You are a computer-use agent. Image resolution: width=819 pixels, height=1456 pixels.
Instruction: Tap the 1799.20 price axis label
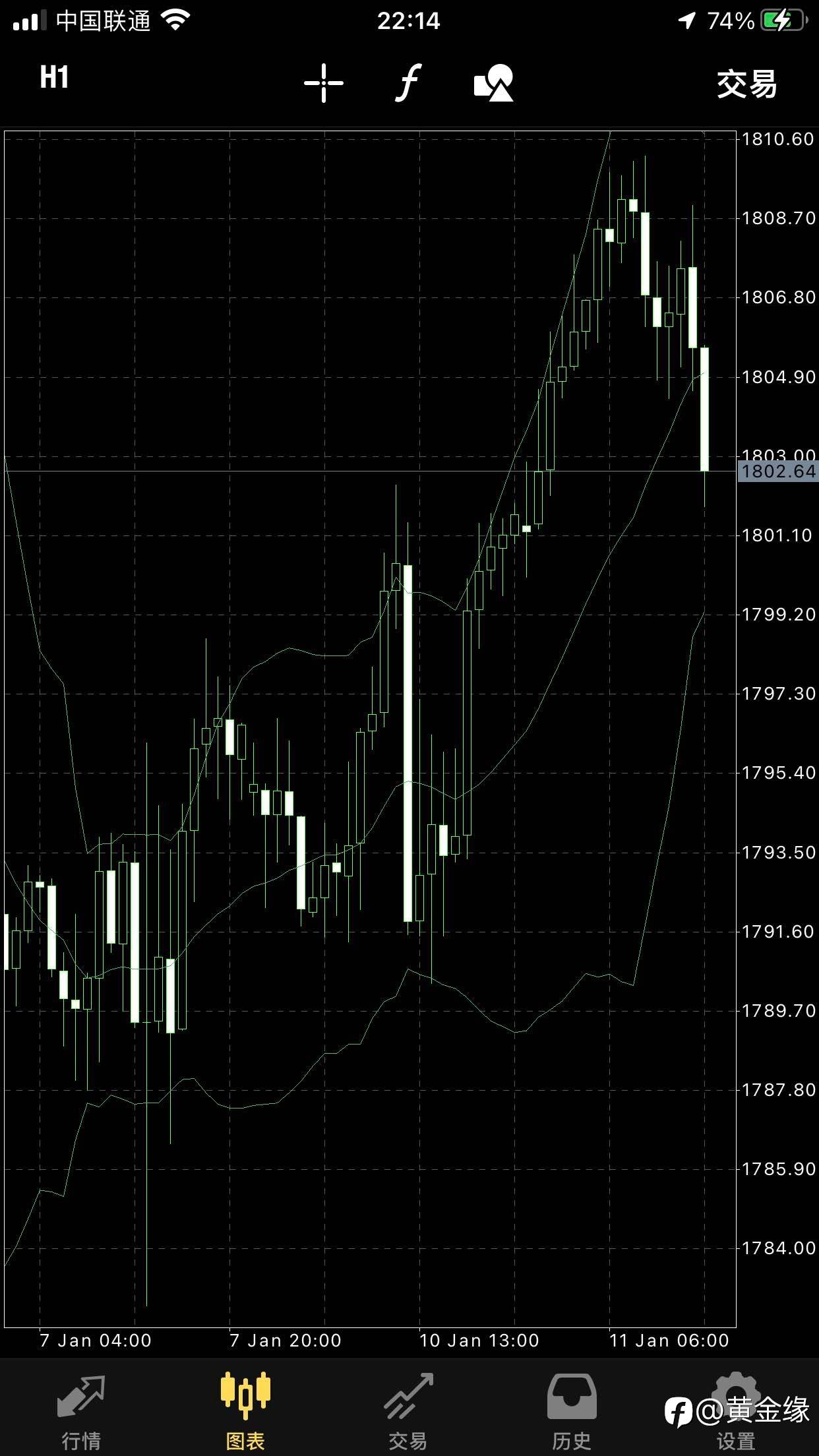(x=778, y=615)
